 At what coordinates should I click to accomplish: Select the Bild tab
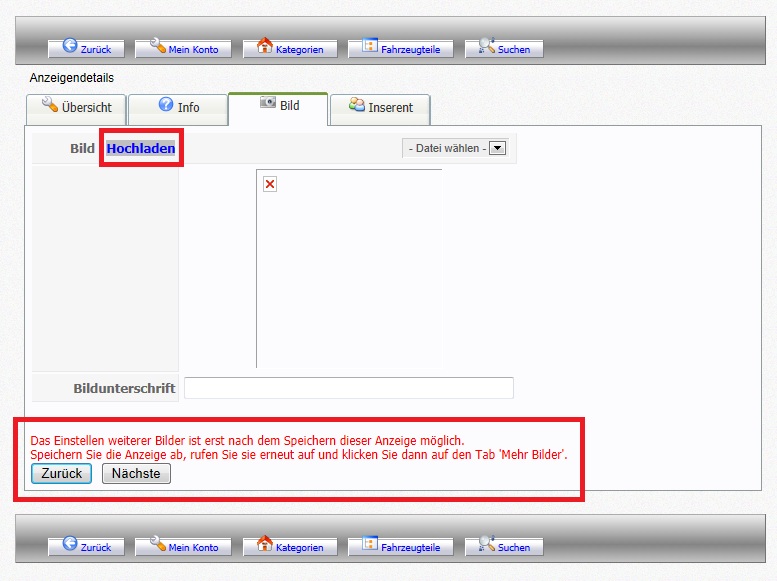pos(278,109)
